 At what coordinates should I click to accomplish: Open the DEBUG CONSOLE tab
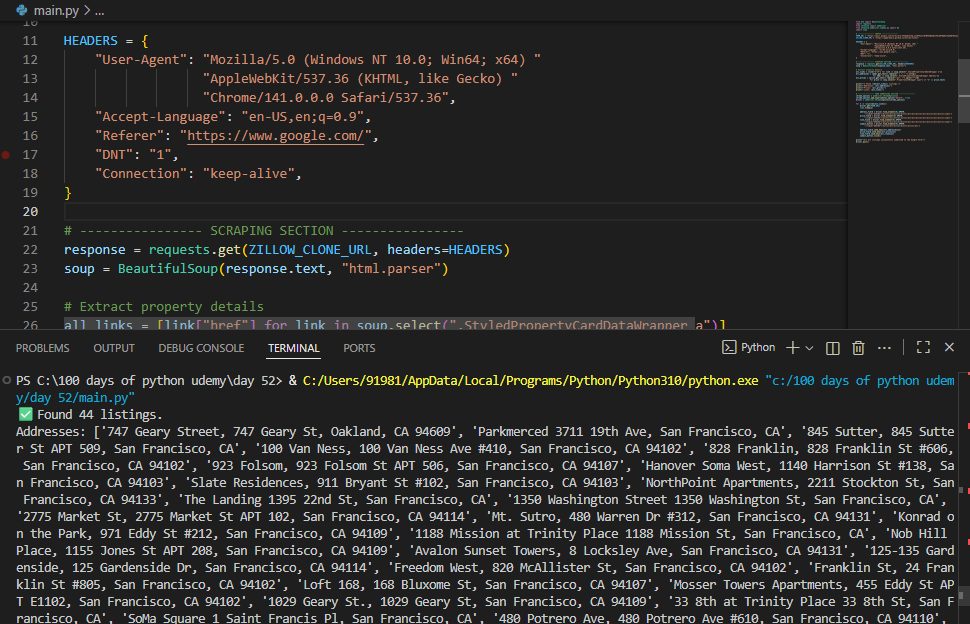click(201, 348)
